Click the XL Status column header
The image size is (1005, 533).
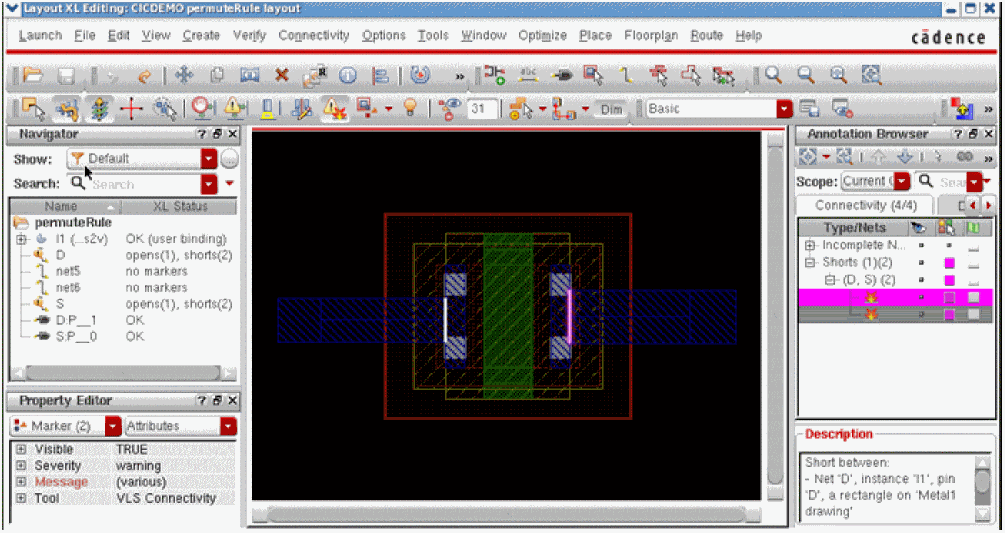pos(179,207)
